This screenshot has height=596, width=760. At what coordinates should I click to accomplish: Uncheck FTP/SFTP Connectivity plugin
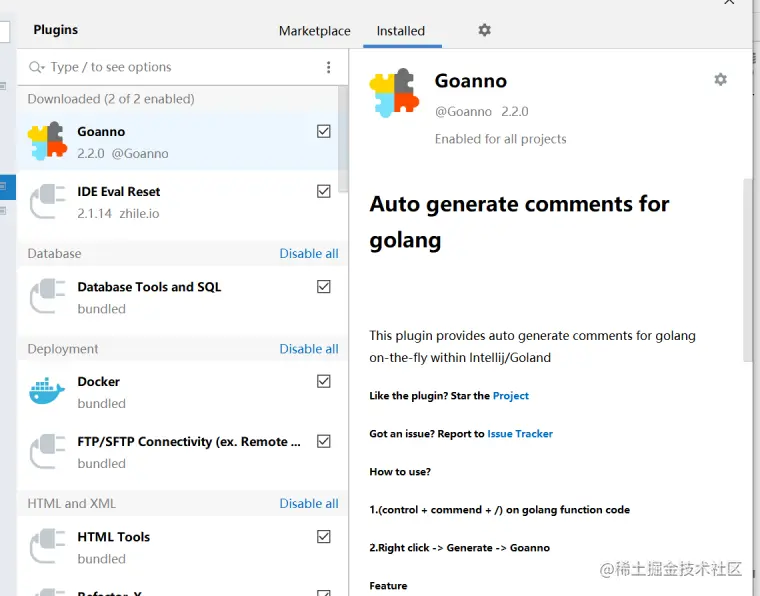point(324,441)
